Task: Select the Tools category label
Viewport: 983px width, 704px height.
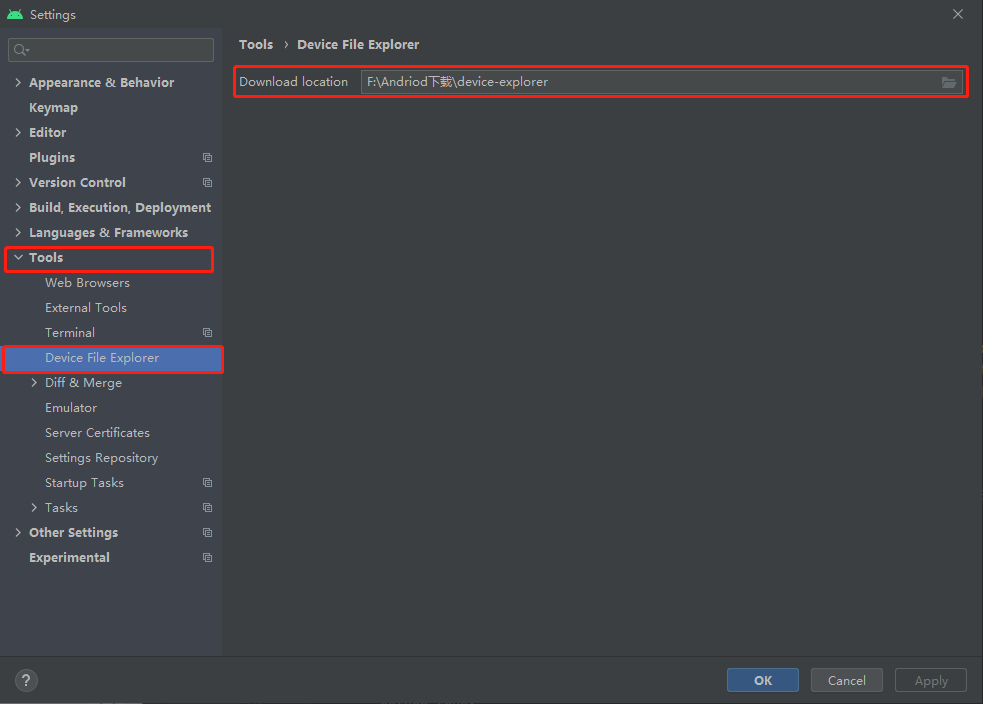Action: click(46, 258)
